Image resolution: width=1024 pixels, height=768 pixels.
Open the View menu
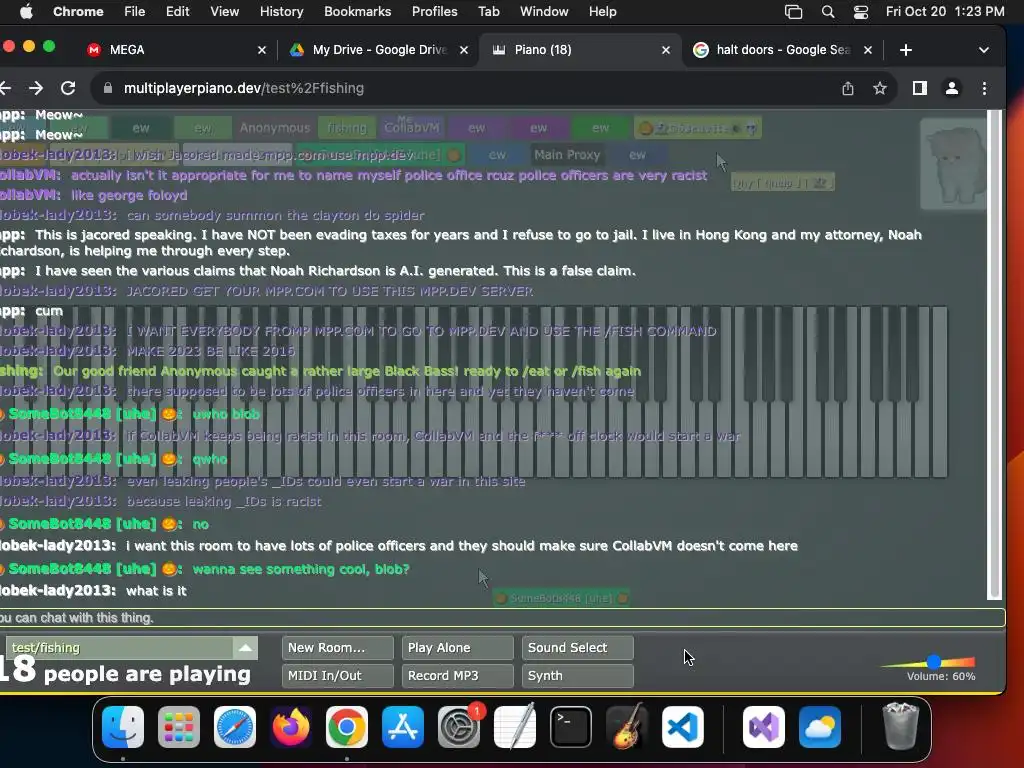pos(224,12)
